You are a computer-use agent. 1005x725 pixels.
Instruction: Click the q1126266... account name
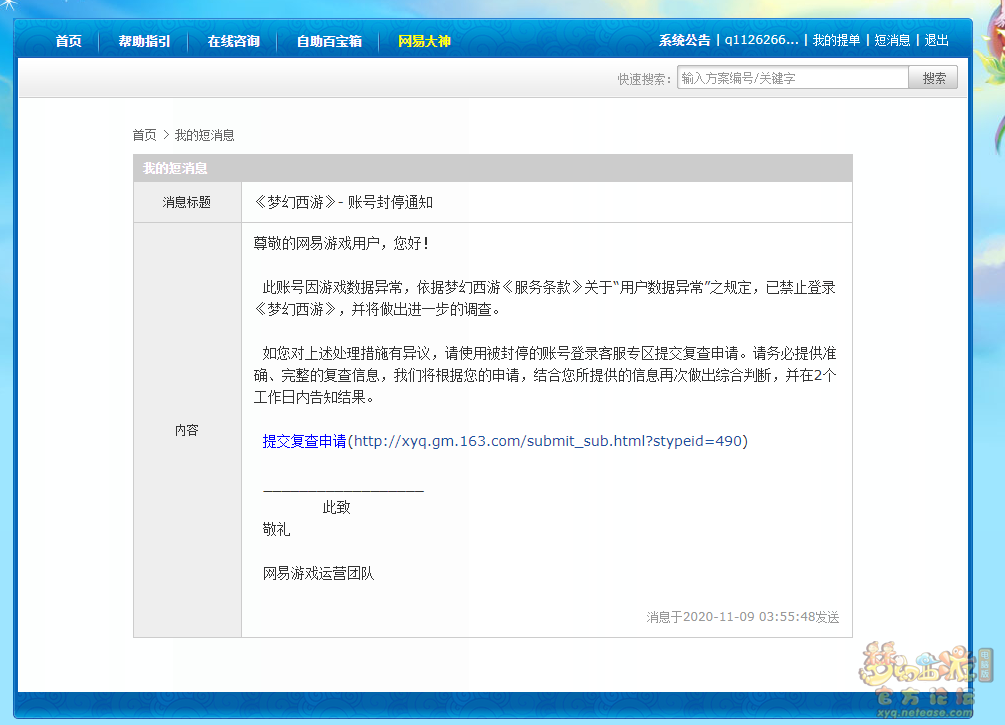coord(761,40)
